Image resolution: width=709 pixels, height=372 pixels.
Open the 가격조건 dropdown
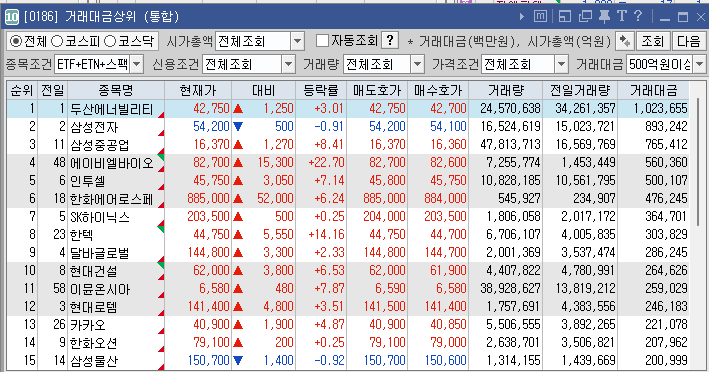click(x=561, y=65)
